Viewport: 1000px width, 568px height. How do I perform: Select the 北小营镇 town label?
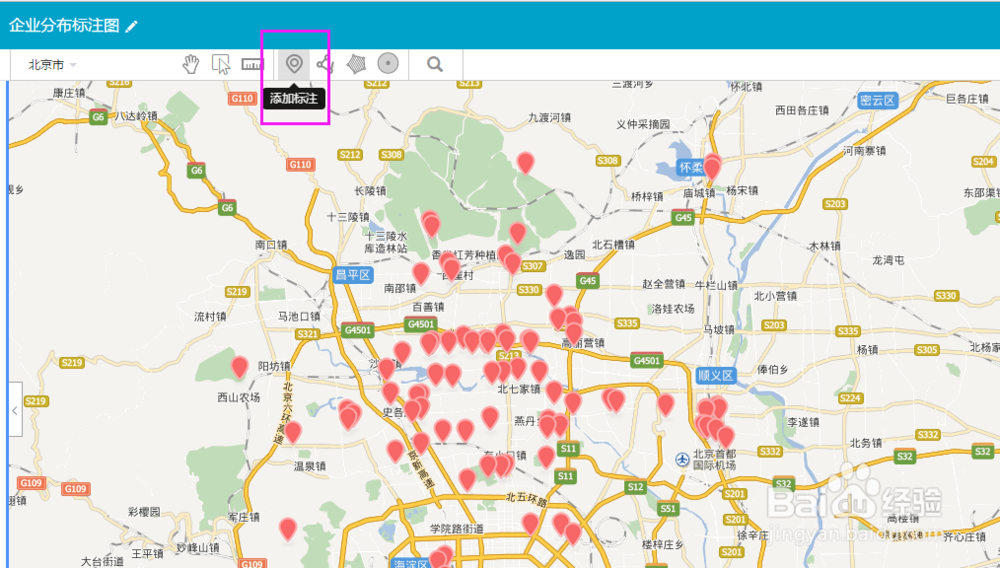(x=776, y=296)
